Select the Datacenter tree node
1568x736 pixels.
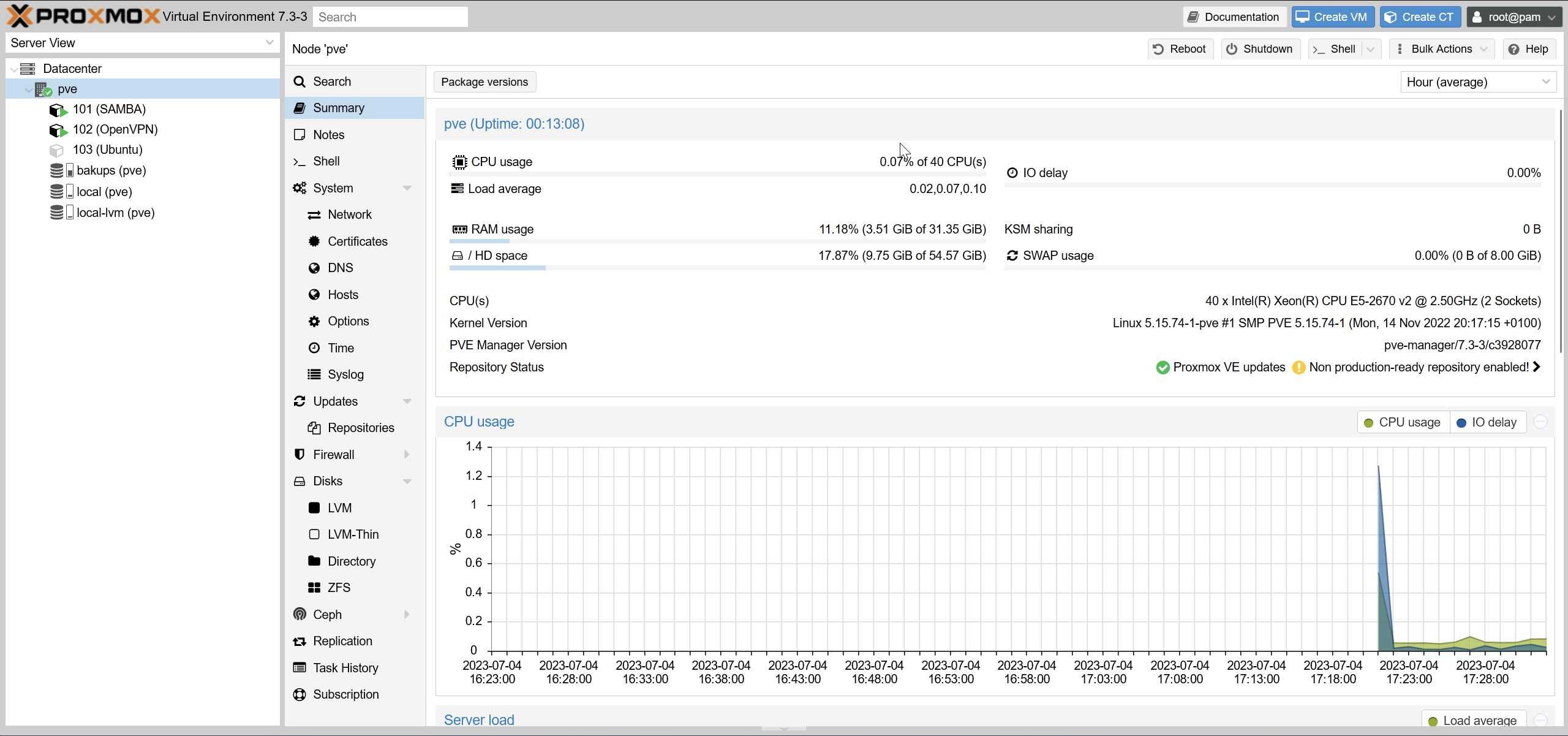72,69
